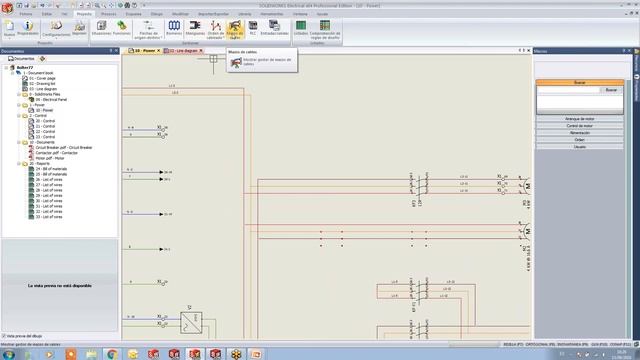The height and width of the screenshot is (360, 640).
Task: Select 09 - Electrical Panel in tree
Action: pos(51,100)
